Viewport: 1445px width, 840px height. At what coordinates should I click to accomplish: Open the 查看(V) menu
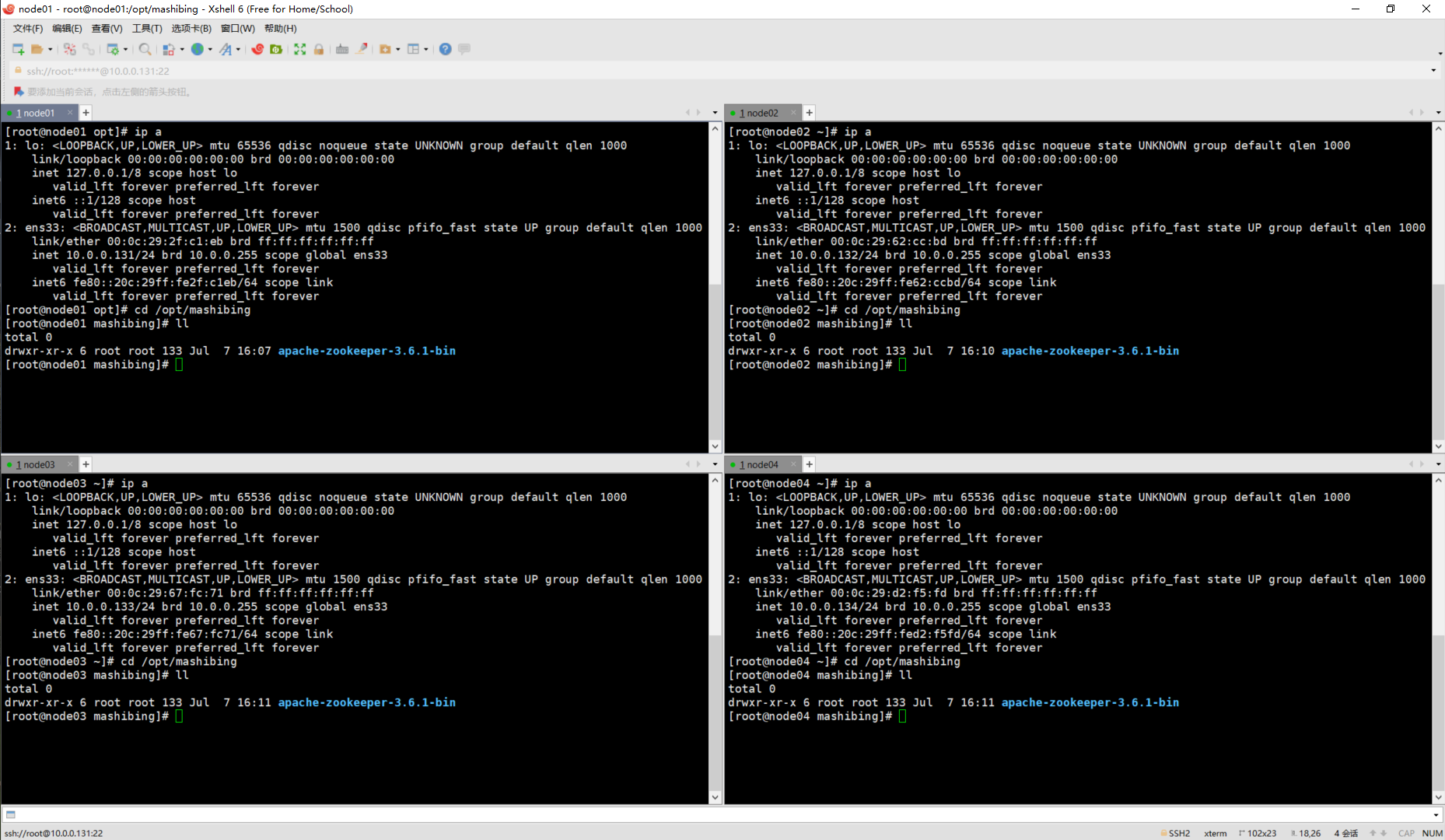click(x=107, y=28)
